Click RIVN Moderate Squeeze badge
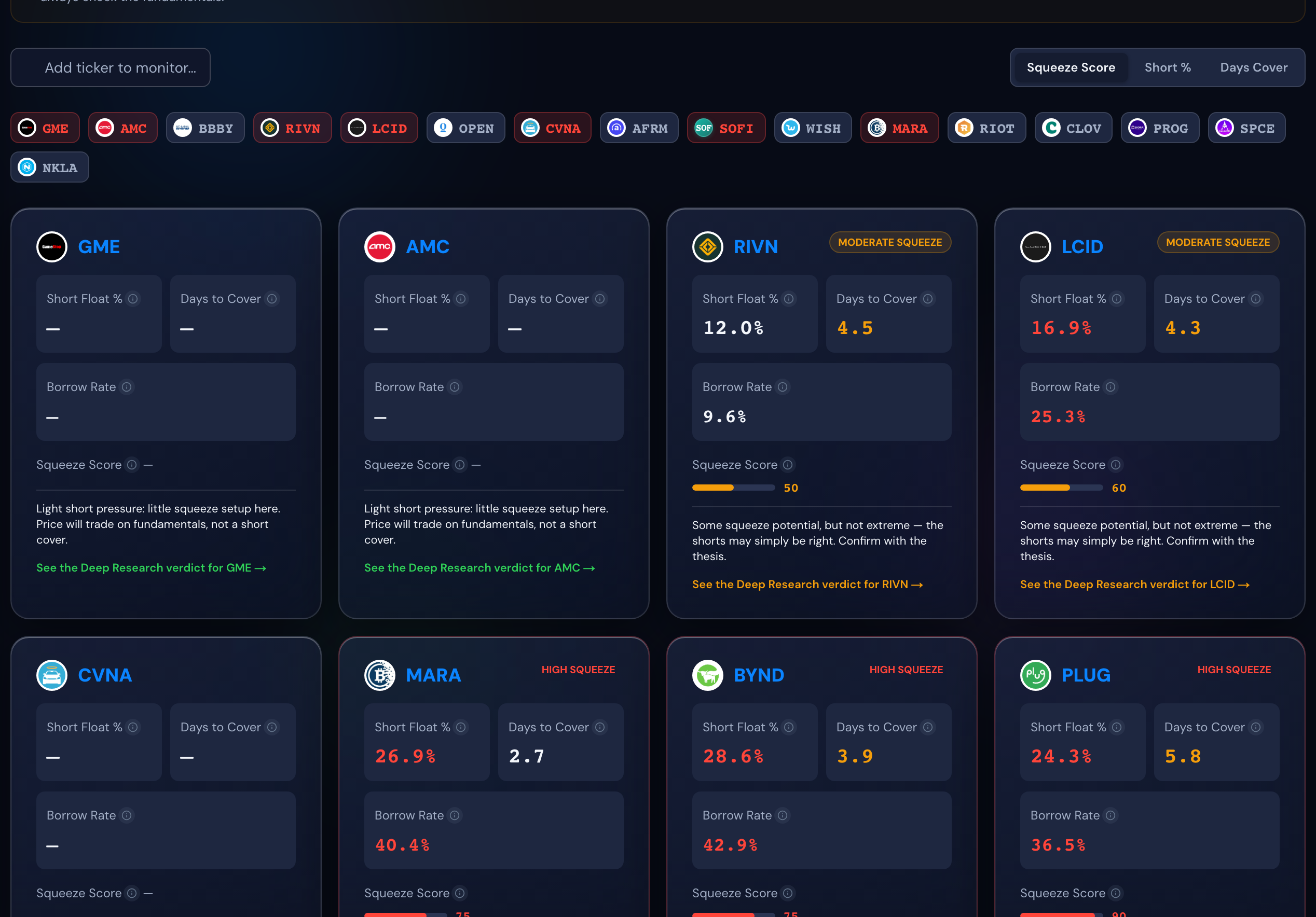The height and width of the screenshot is (917, 1316). 889,243
